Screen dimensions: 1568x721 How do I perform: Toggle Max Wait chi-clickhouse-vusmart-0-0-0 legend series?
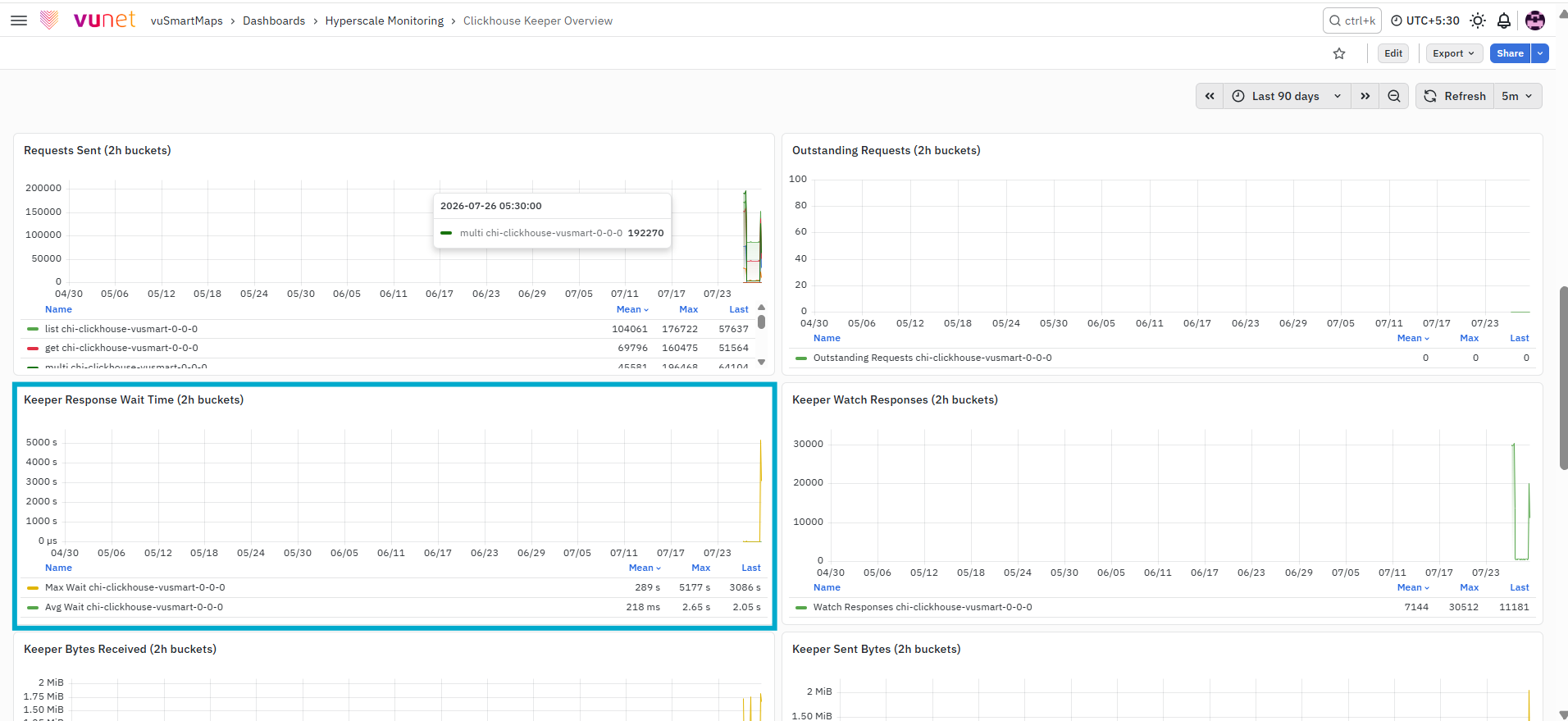coord(135,587)
